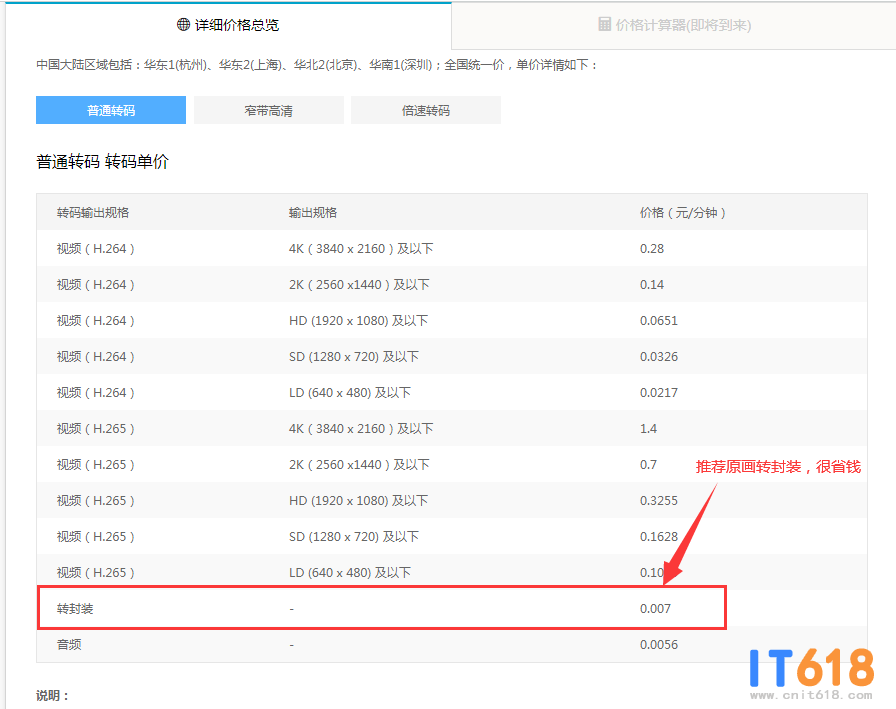Click the H.265 price 1.4 cell
The image size is (896, 709).
tap(648, 428)
